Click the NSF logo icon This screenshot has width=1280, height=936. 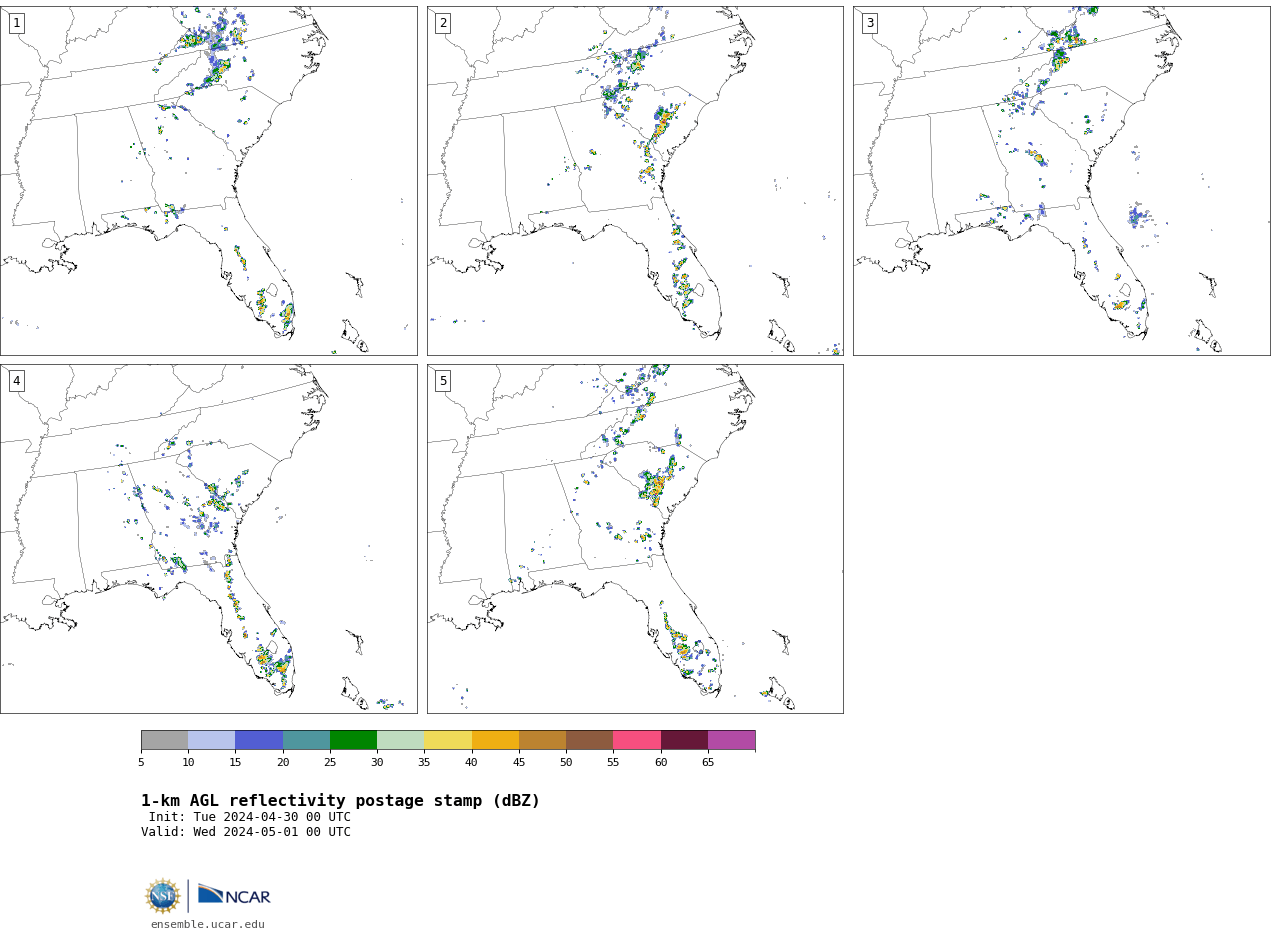click(163, 896)
